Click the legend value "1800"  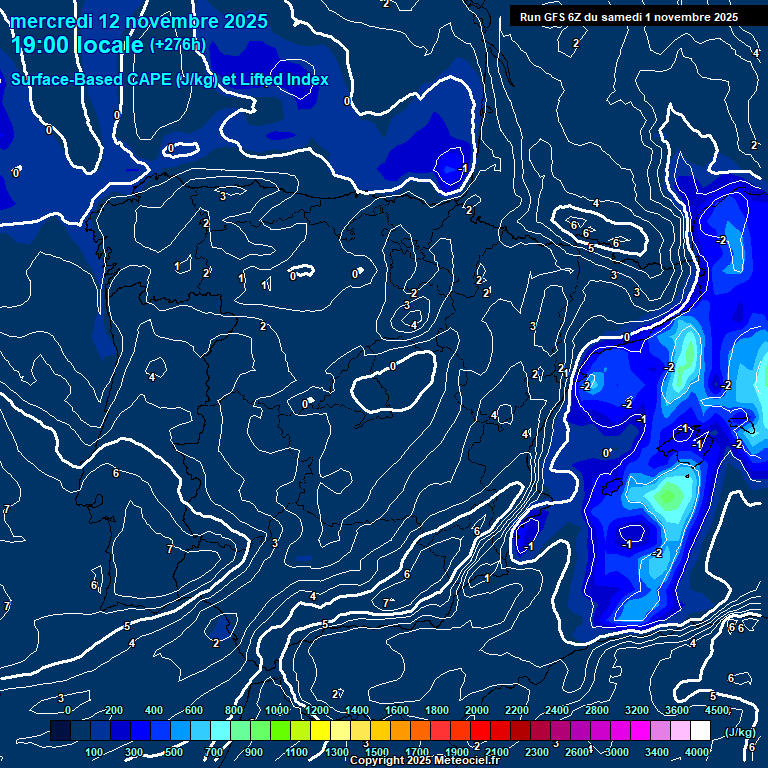point(437,710)
